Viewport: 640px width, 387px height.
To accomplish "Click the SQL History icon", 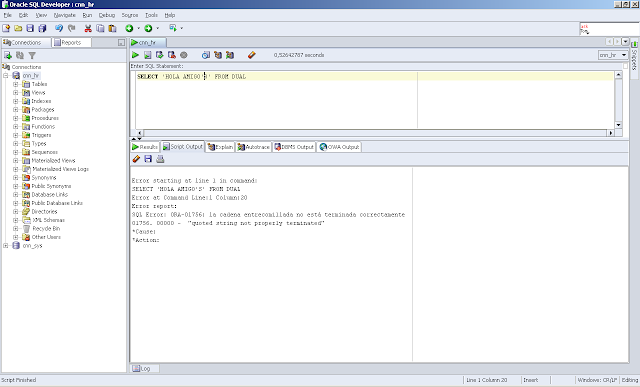I will point(206,55).
